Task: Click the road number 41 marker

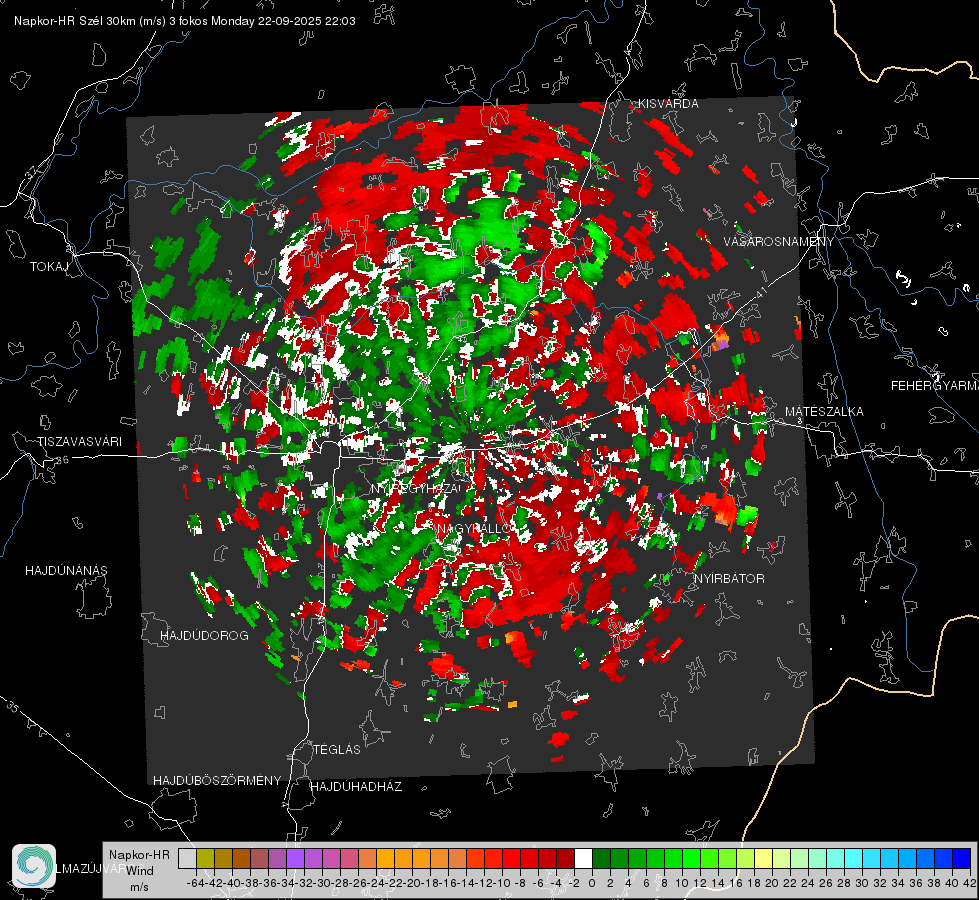Action: tap(760, 292)
